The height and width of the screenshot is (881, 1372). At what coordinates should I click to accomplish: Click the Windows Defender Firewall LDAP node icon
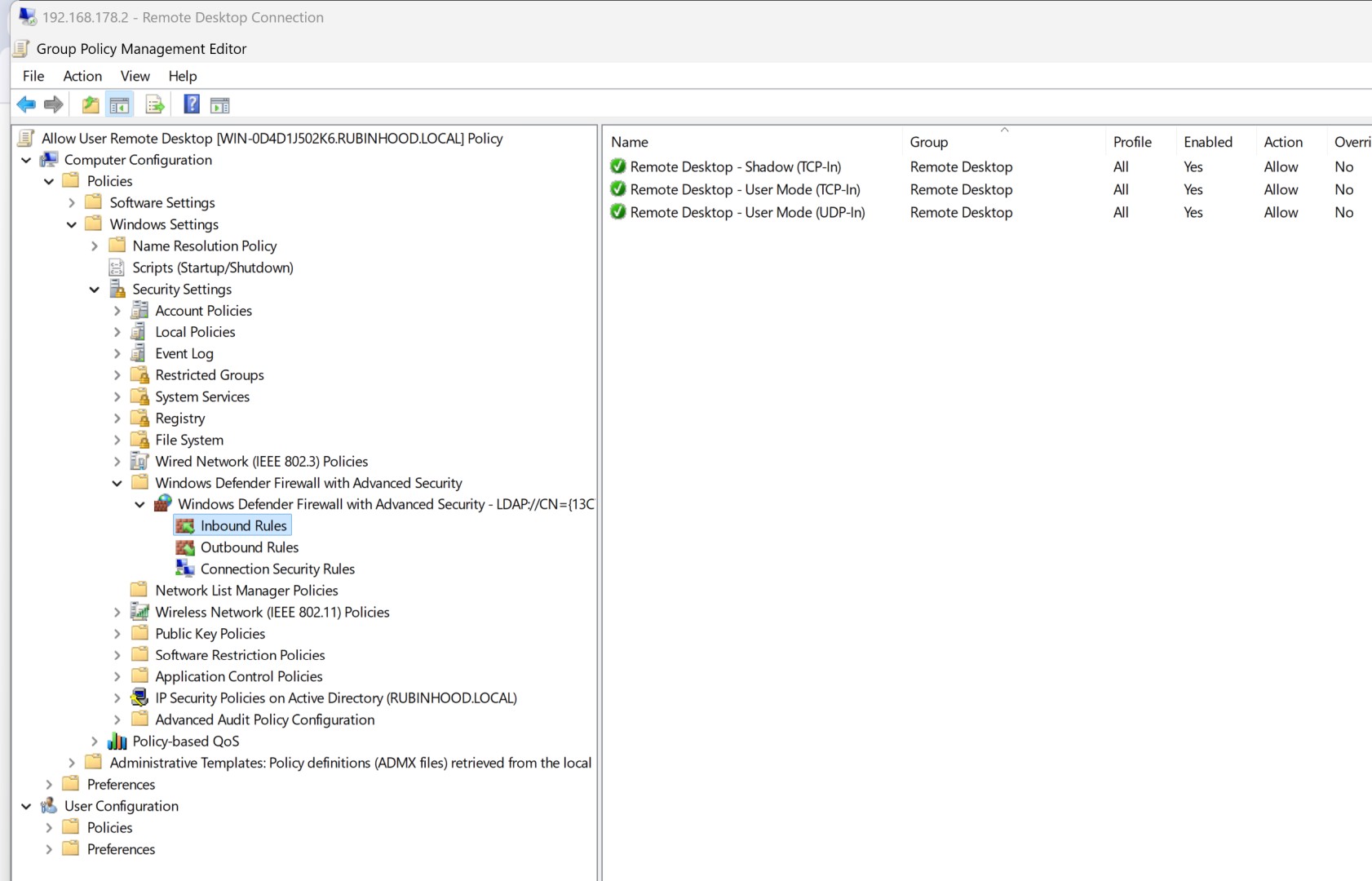click(163, 503)
